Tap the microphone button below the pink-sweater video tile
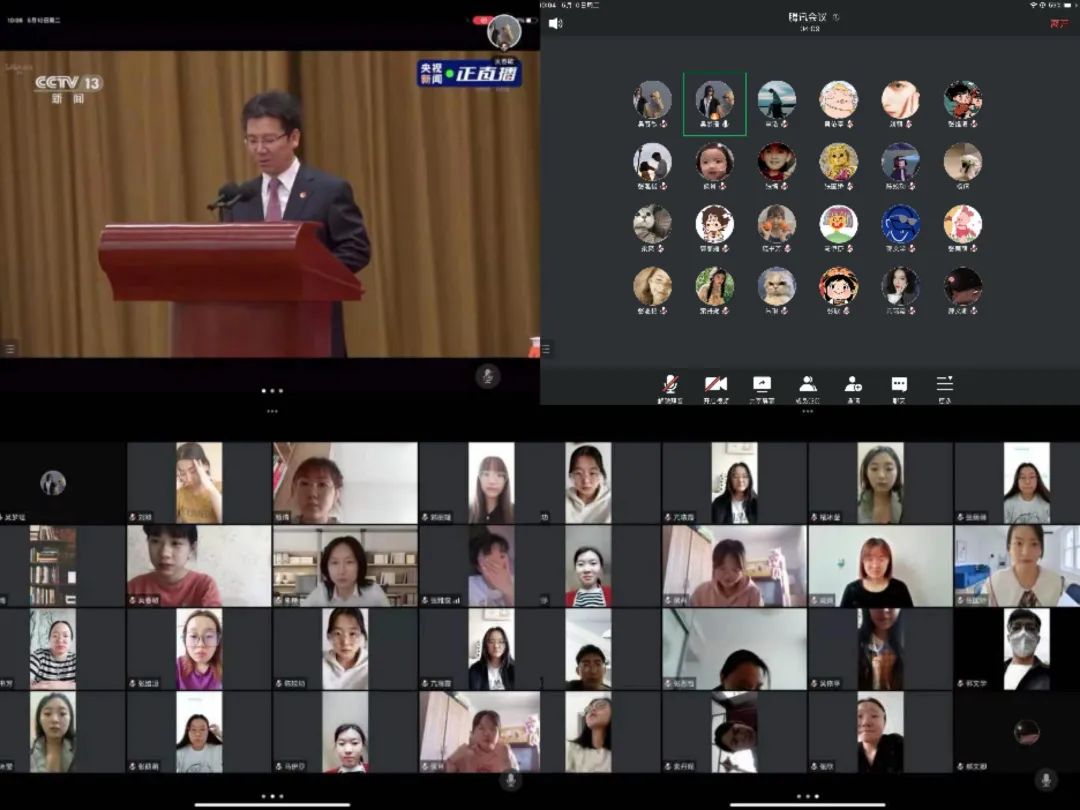Viewport: 1080px width, 810px height. (510, 780)
